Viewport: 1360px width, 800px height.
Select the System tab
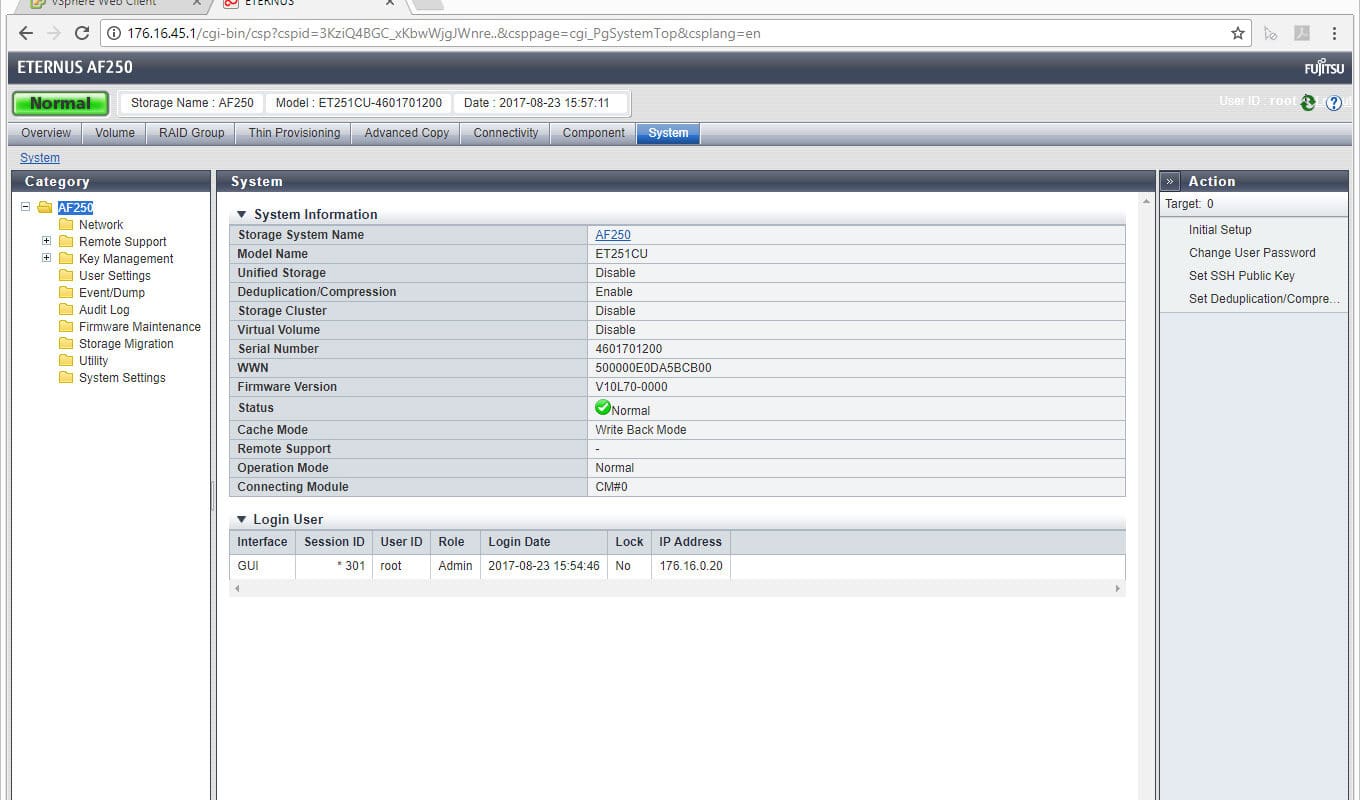point(668,133)
